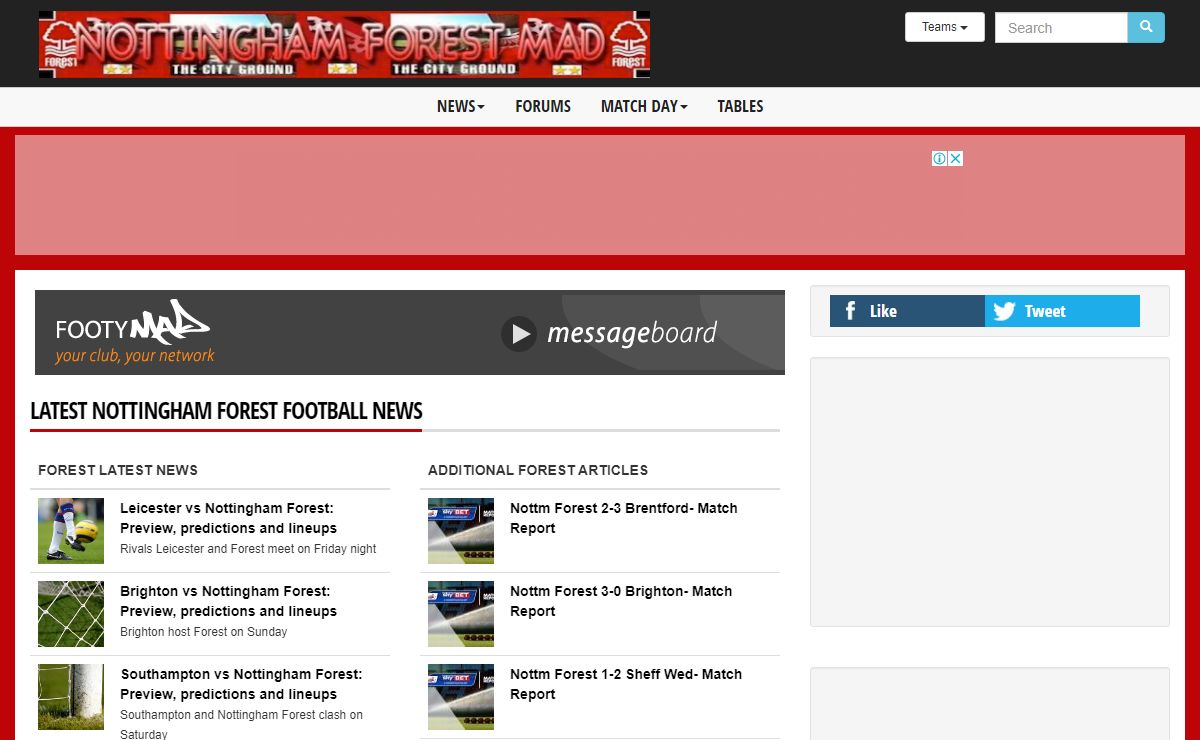This screenshot has height=740, width=1200.
Task: Open the FootyMad messageboard banner
Action: click(410, 332)
